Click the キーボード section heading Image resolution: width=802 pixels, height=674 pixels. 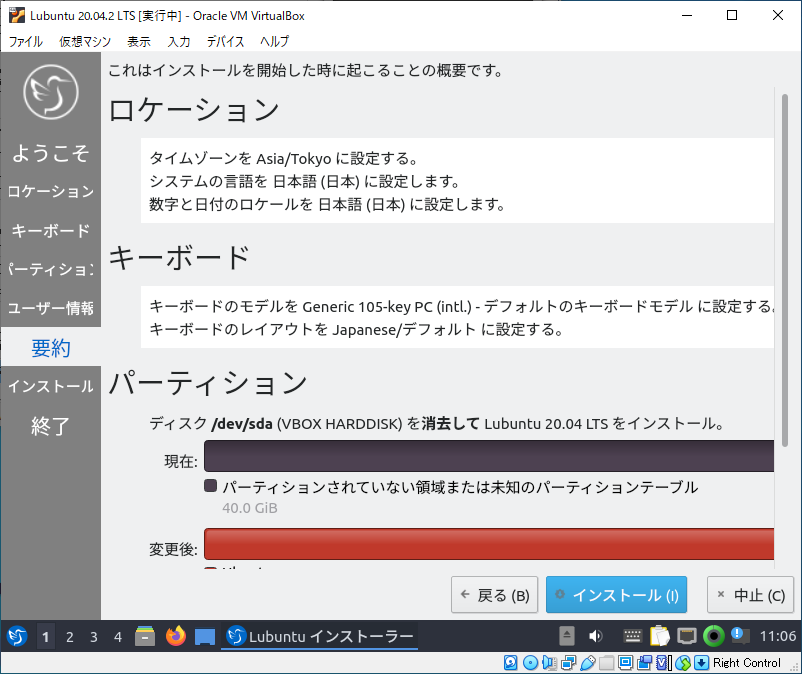(180, 257)
